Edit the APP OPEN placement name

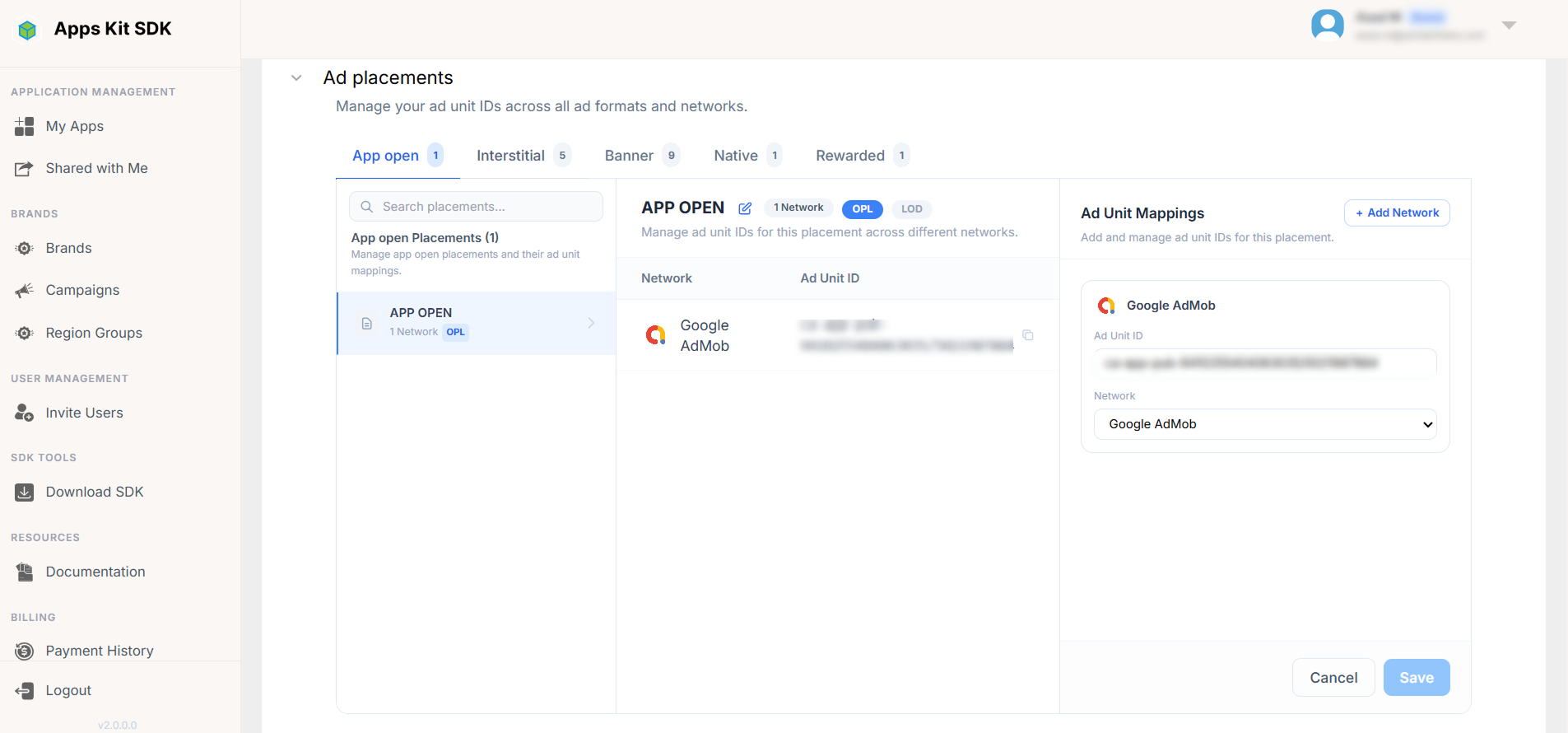click(745, 208)
